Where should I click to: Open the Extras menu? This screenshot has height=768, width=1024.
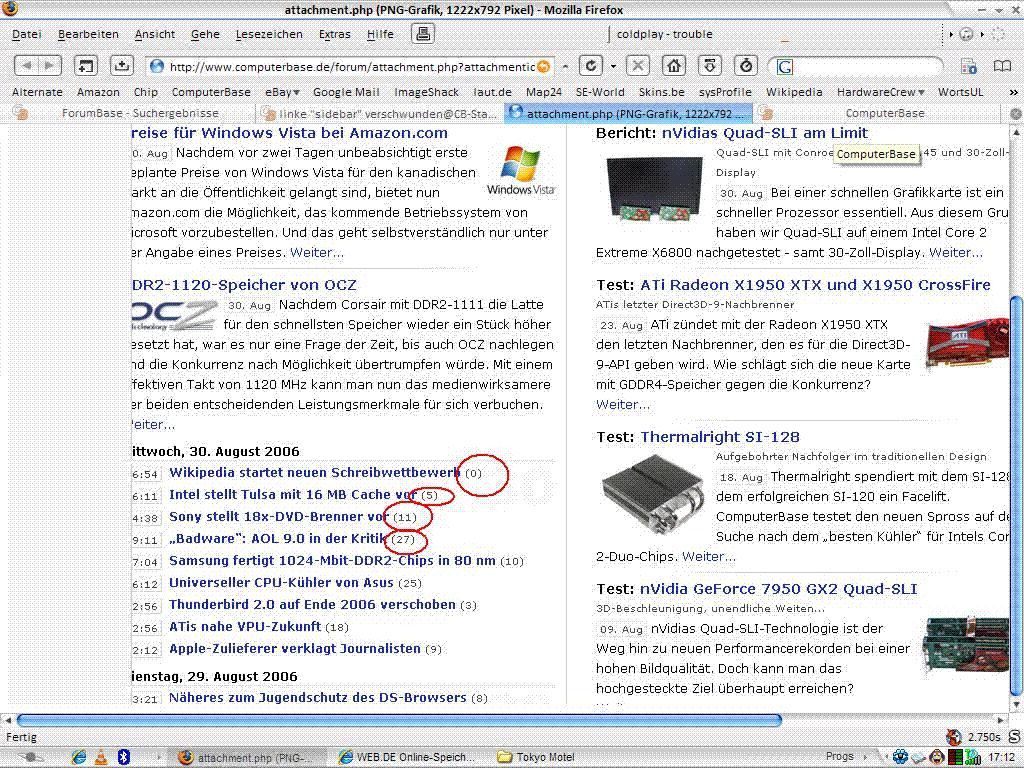point(334,34)
